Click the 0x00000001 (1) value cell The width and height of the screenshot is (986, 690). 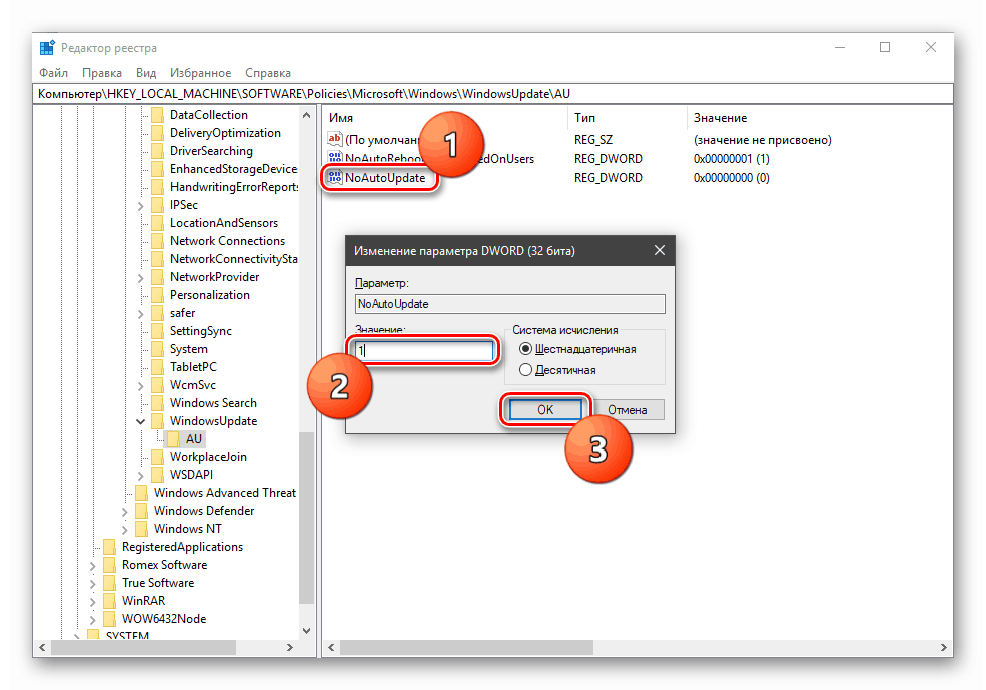coord(731,159)
